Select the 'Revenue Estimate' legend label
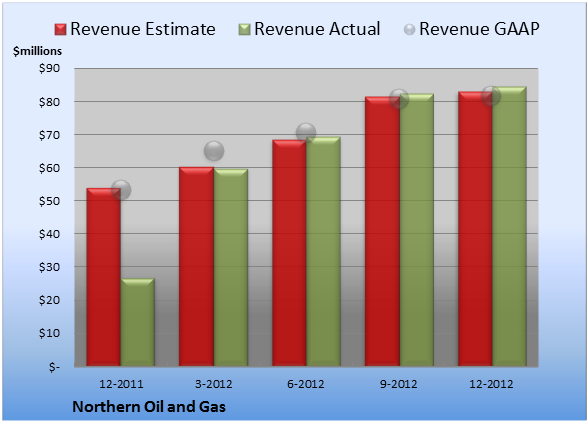The width and height of the screenshot is (588, 422). tap(143, 29)
